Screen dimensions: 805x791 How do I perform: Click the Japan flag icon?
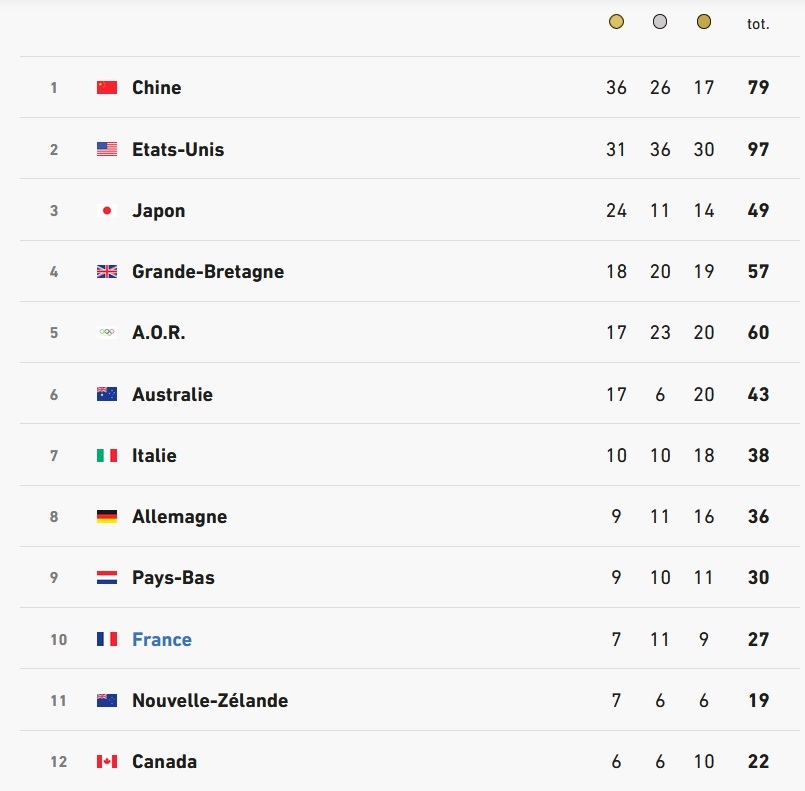coord(107,210)
